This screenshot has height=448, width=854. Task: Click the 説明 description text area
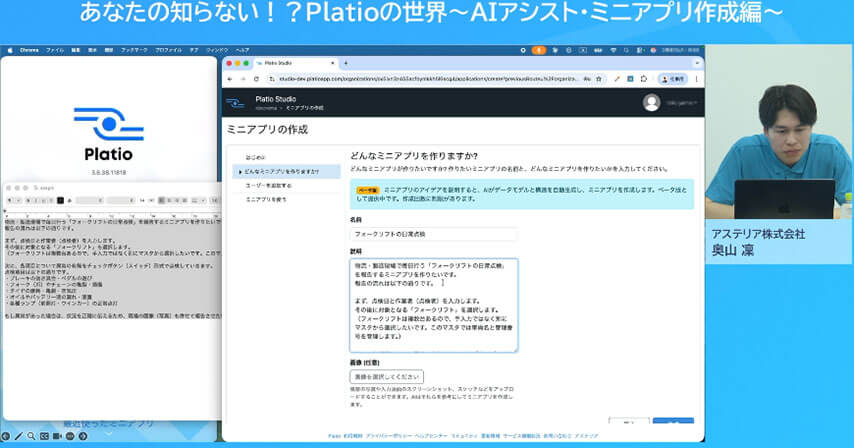coord(434,305)
